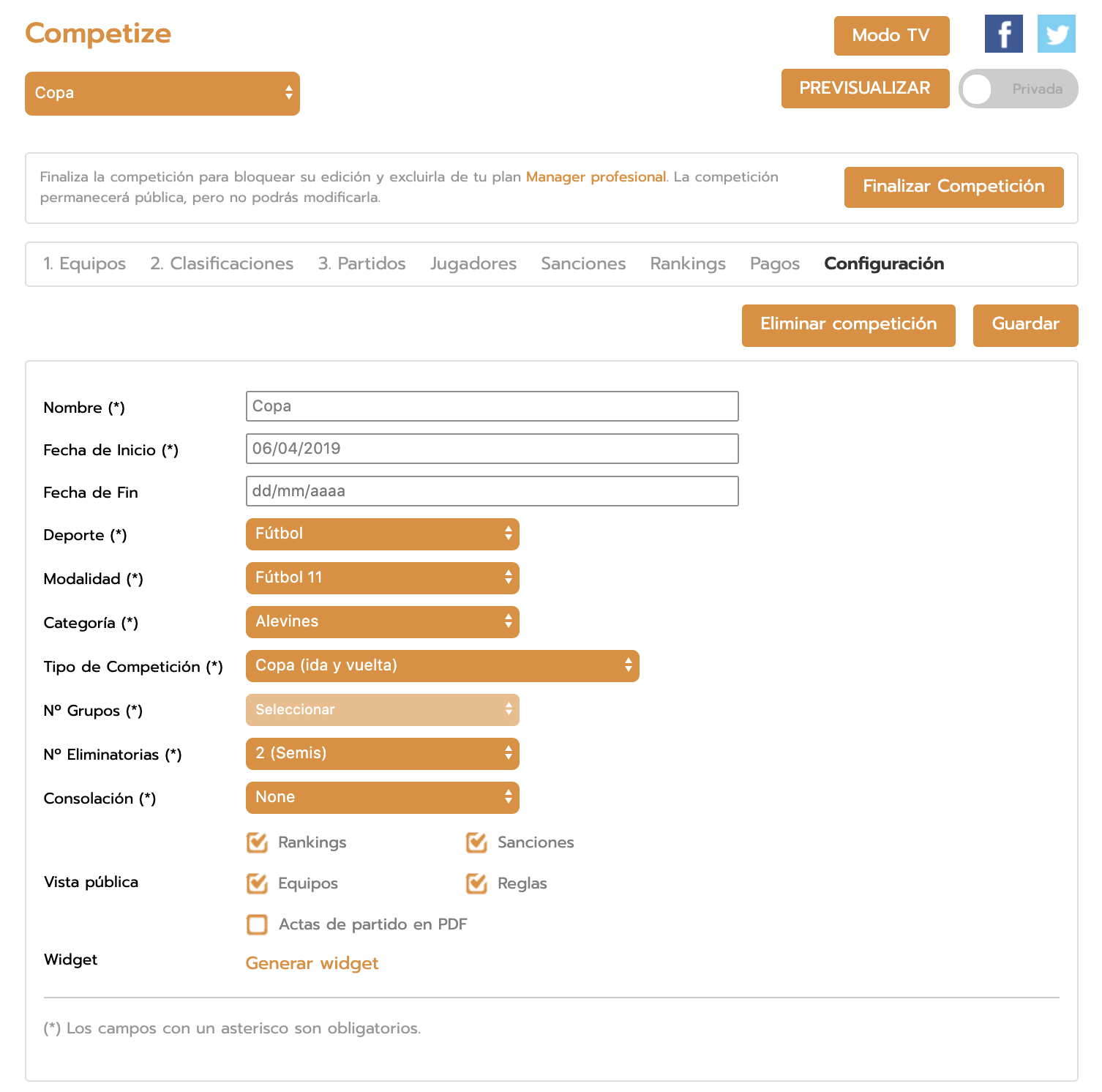Uncheck the Rankings checkbox
The width and height of the screenshot is (1102, 1092).
point(257,842)
